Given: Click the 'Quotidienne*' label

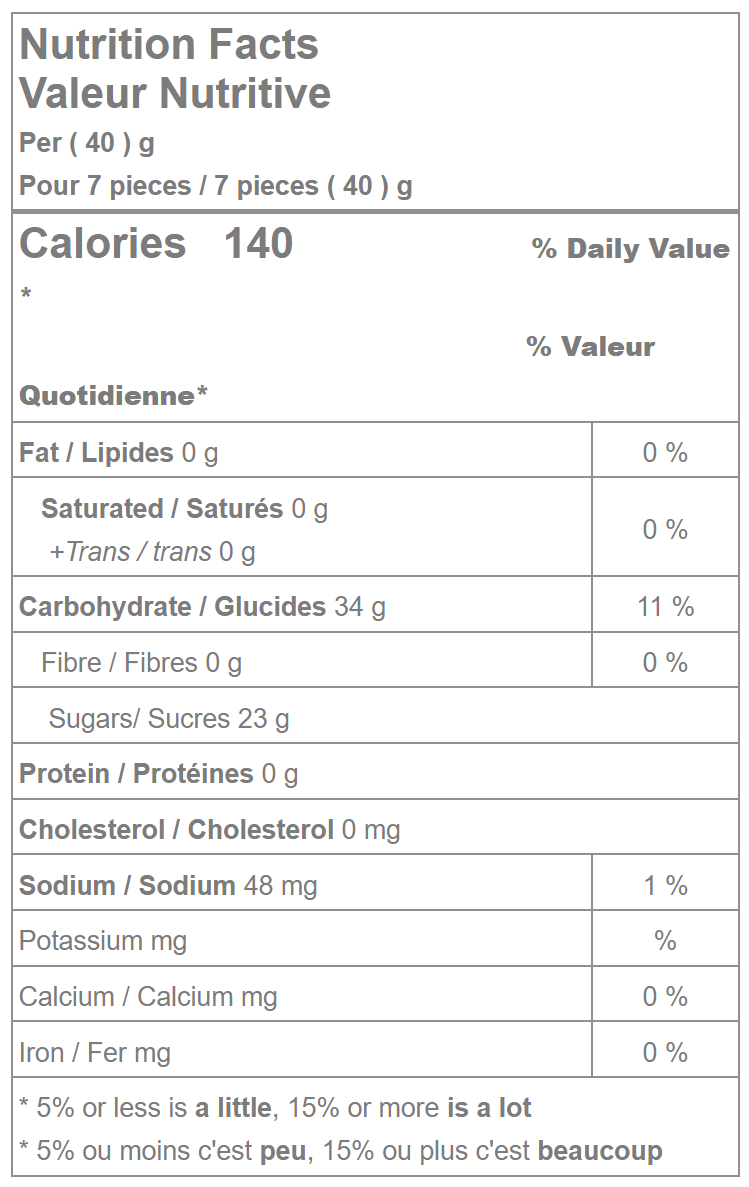Looking at the screenshot, I should [113, 396].
